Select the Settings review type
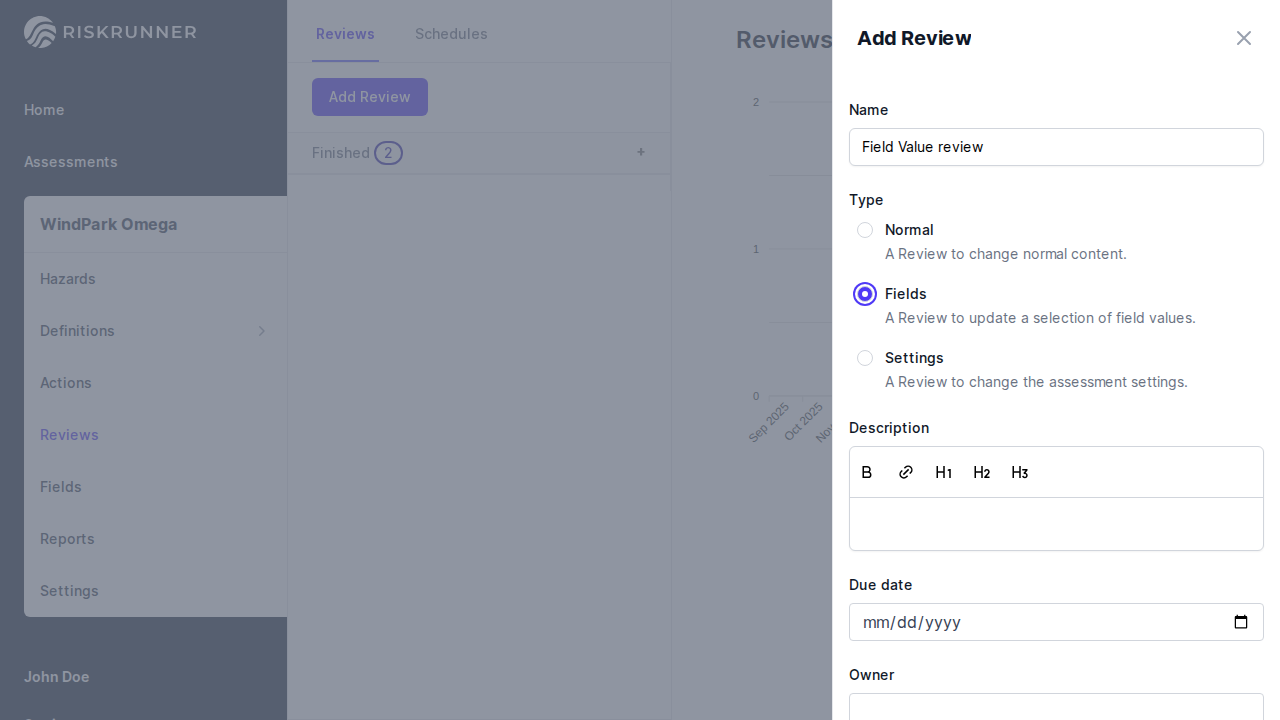Image resolution: width=1280 pixels, height=720 pixels. [865, 358]
